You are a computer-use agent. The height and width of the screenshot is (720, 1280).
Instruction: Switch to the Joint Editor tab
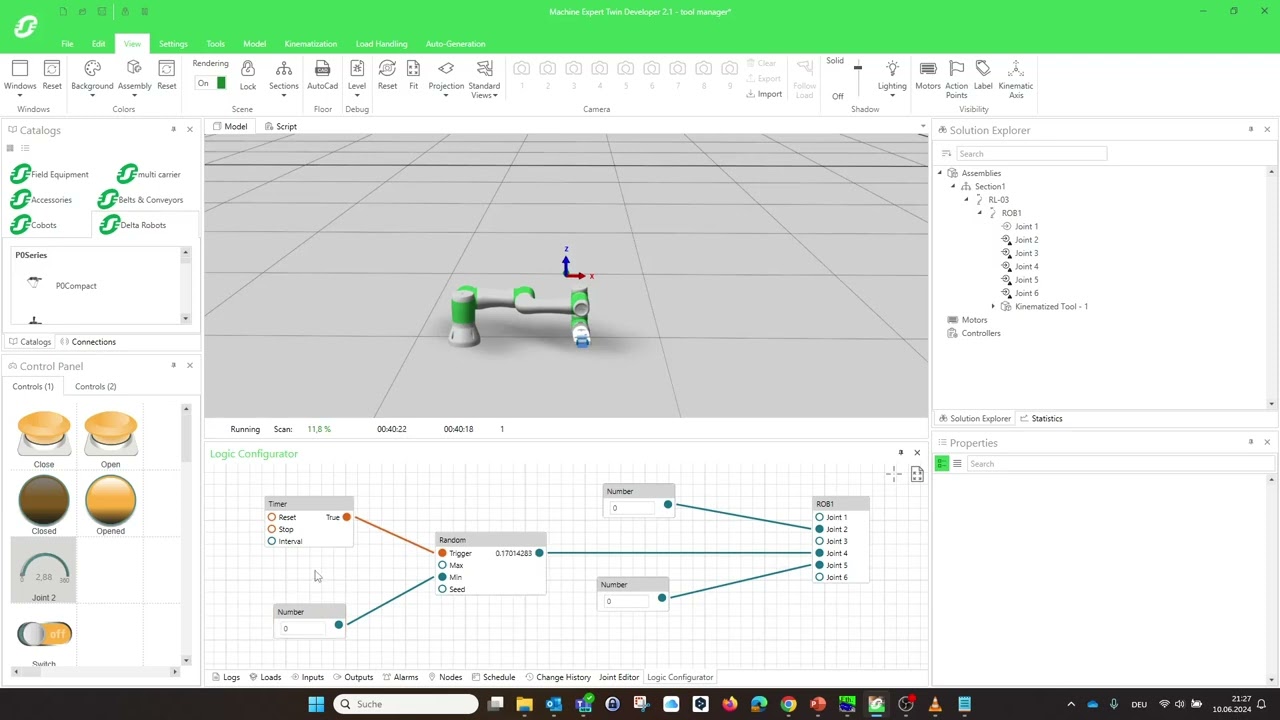[619, 677]
